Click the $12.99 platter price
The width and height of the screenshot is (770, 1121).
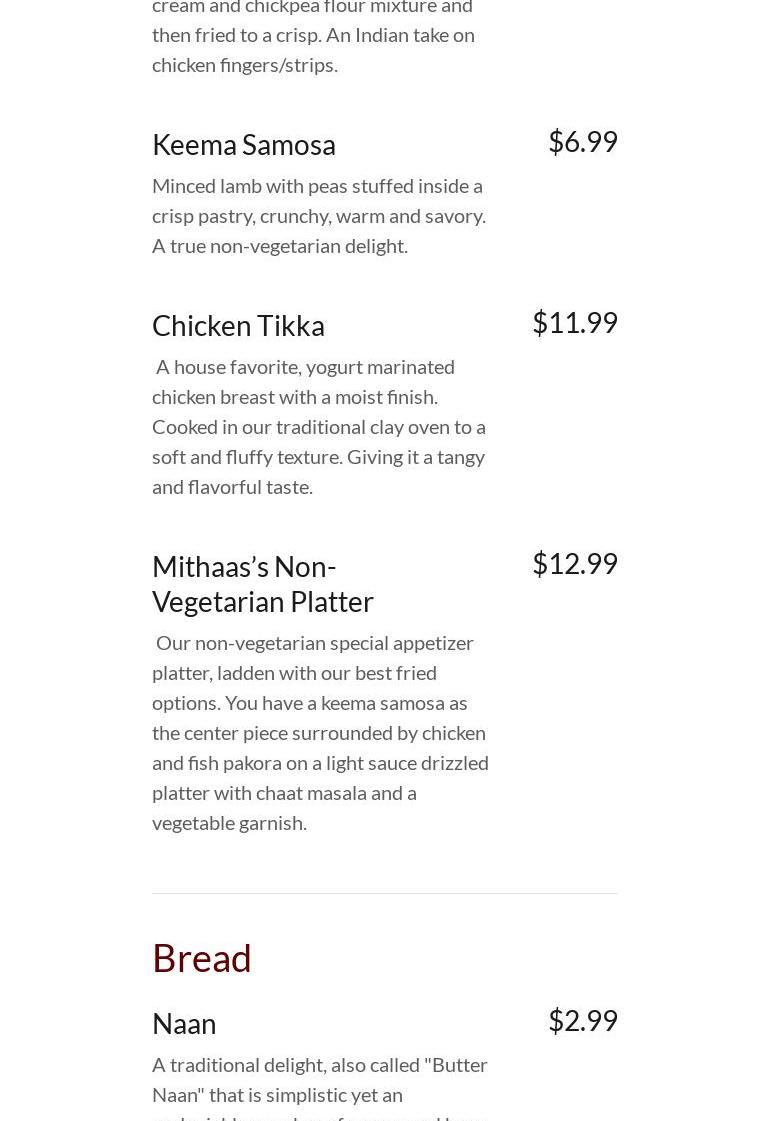(574, 563)
